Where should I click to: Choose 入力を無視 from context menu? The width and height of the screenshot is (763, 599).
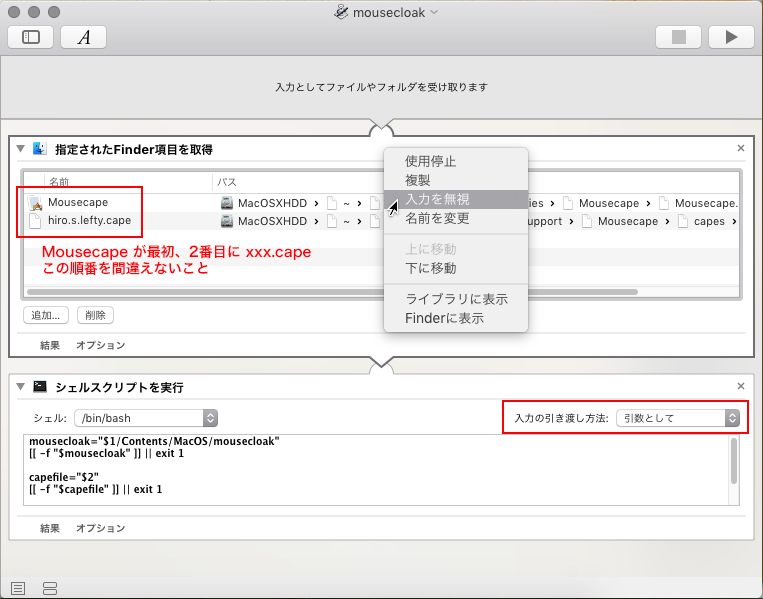point(455,200)
